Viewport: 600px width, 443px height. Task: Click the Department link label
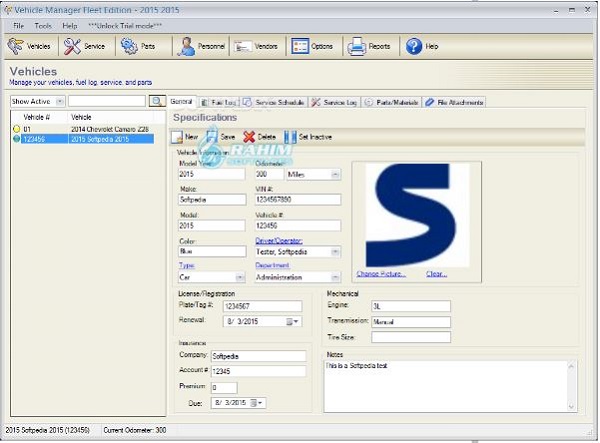tap(272, 265)
